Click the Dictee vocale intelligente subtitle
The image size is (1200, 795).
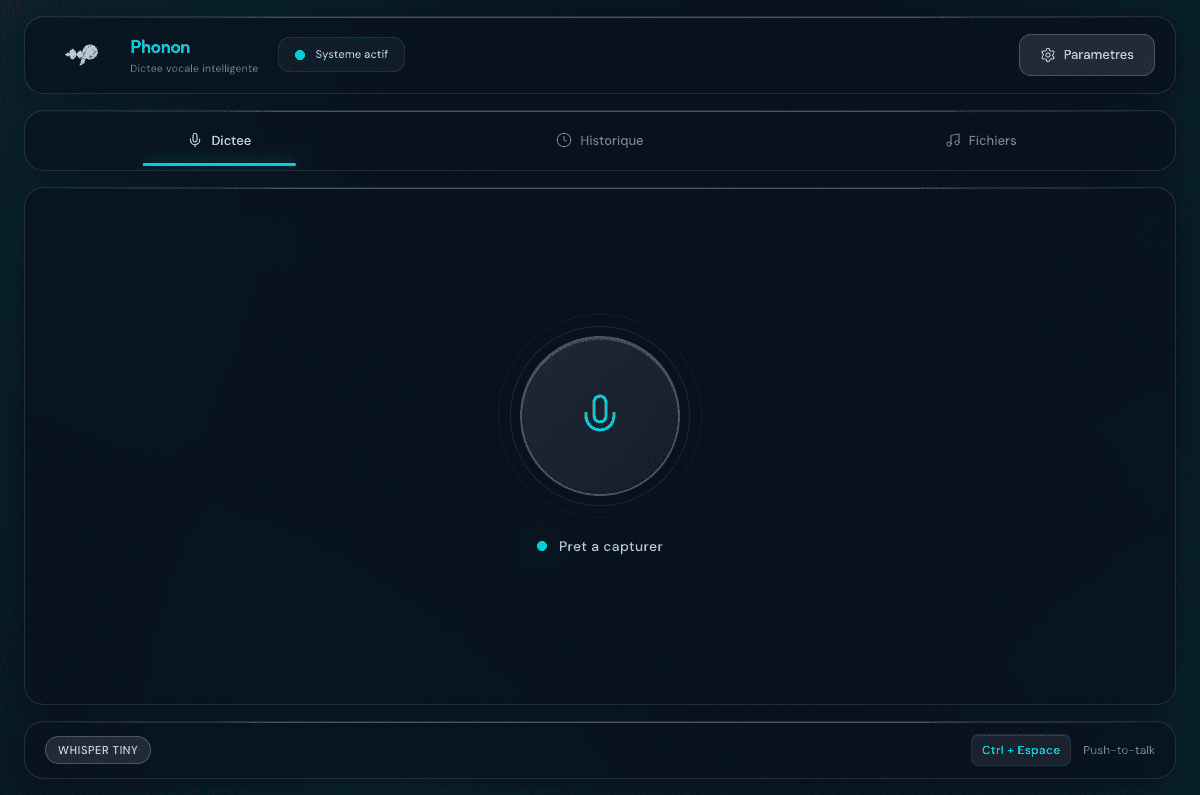coord(194,68)
